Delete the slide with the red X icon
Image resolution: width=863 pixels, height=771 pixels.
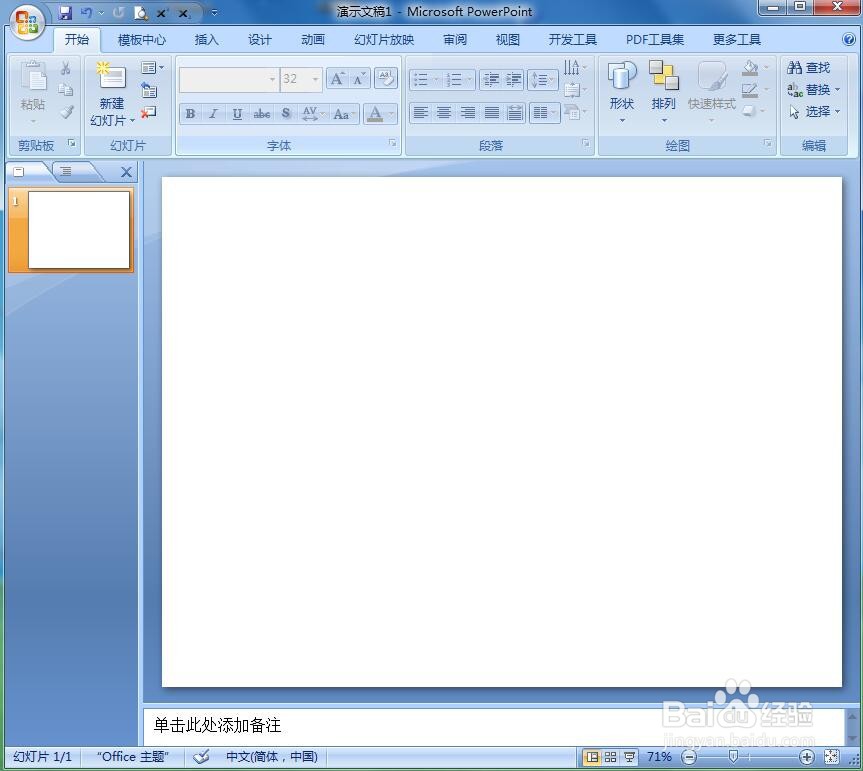pyautogui.click(x=149, y=113)
